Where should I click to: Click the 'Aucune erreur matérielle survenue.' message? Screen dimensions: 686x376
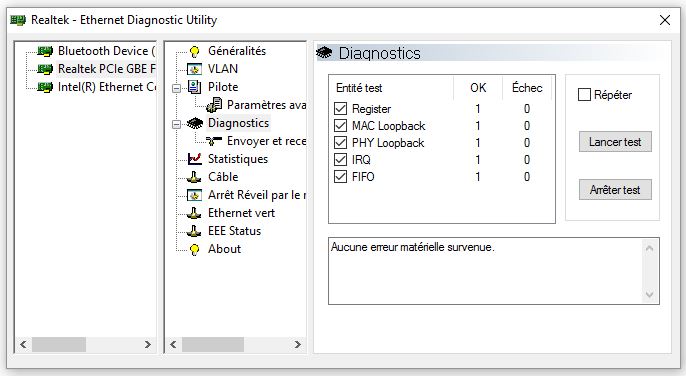pyautogui.click(x=413, y=247)
